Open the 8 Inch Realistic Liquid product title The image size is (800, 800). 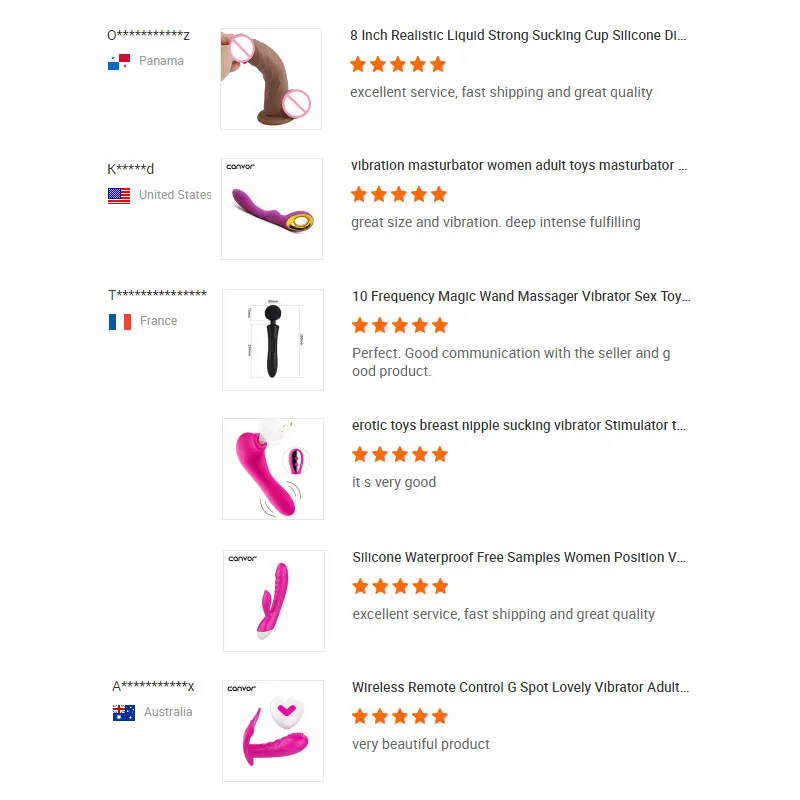coord(518,35)
